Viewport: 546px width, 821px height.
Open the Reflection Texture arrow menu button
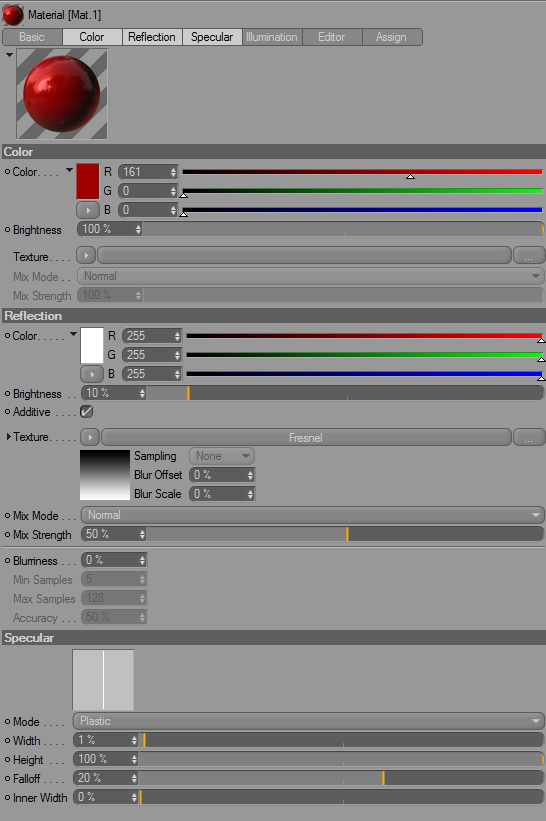point(90,437)
